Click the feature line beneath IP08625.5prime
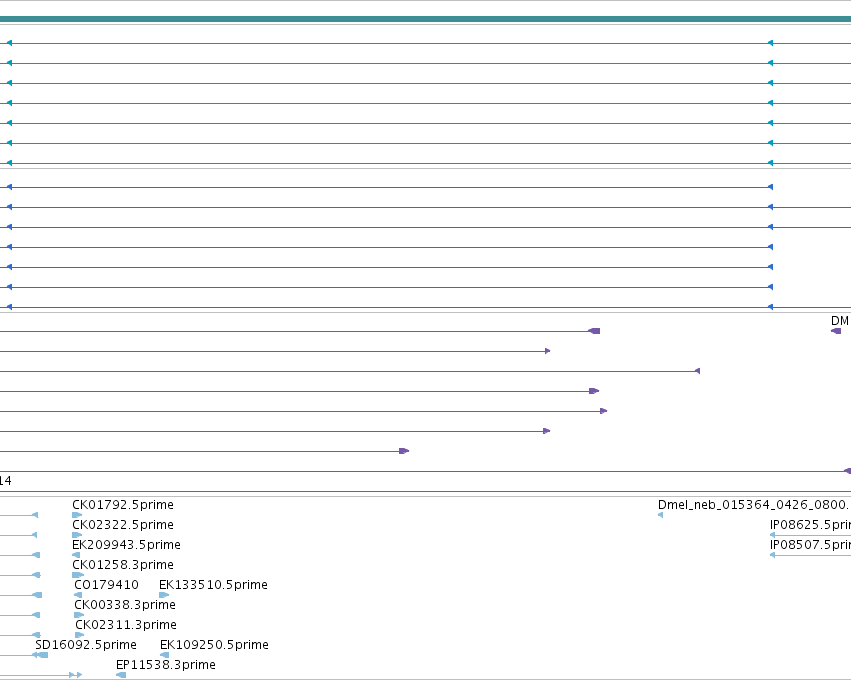 coord(810,535)
